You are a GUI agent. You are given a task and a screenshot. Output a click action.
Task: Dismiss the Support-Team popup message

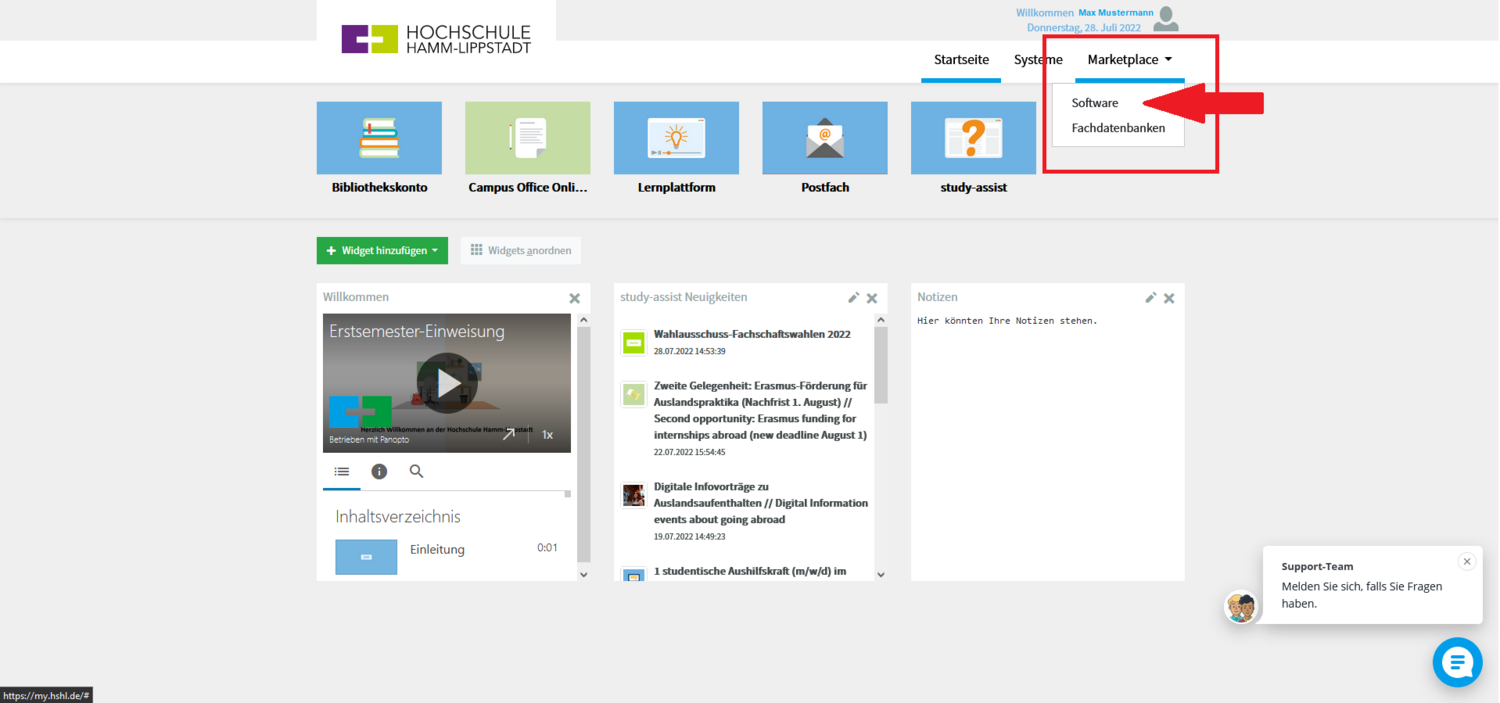pyautogui.click(x=1466, y=562)
